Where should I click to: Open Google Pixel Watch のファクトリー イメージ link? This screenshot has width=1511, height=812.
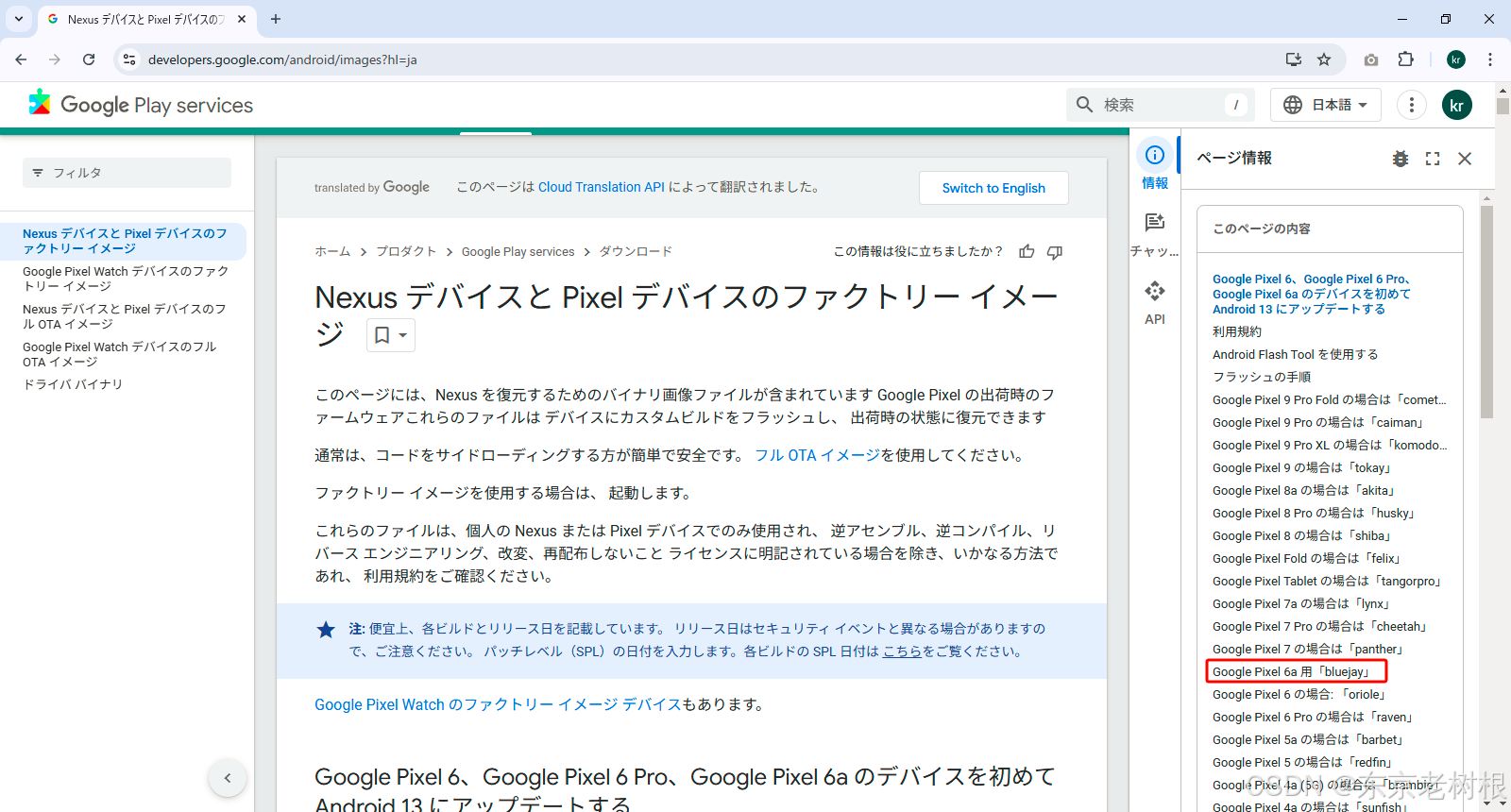(498, 704)
